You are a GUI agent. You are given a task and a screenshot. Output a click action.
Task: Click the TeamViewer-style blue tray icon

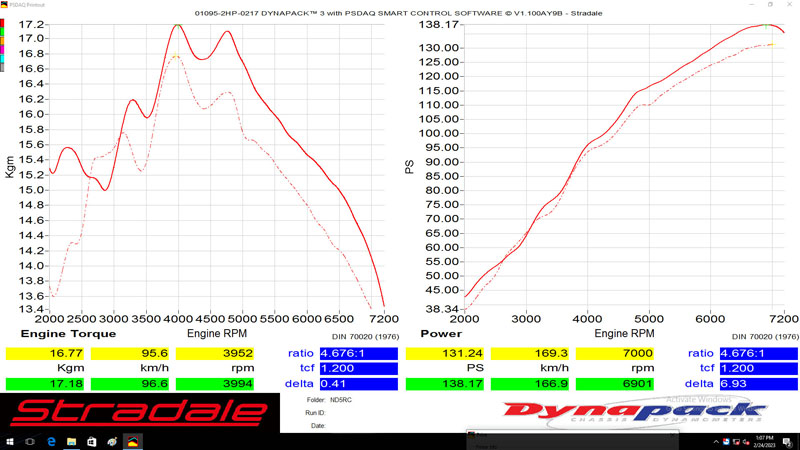pos(726,442)
